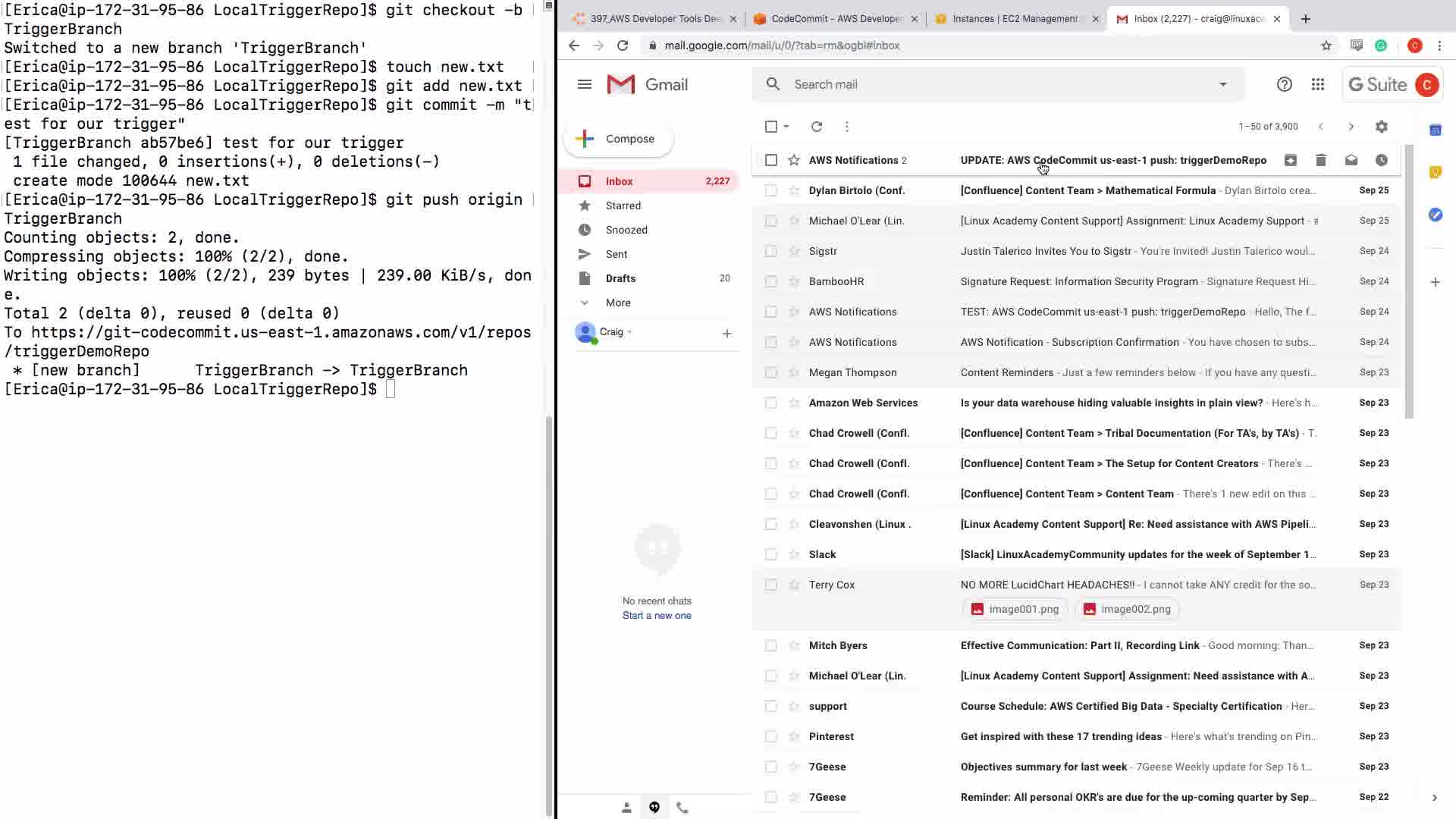Screen dimensions: 1456x819
Task: Archive the AWS CodeCommit UPDATE email
Action: 1290,160
